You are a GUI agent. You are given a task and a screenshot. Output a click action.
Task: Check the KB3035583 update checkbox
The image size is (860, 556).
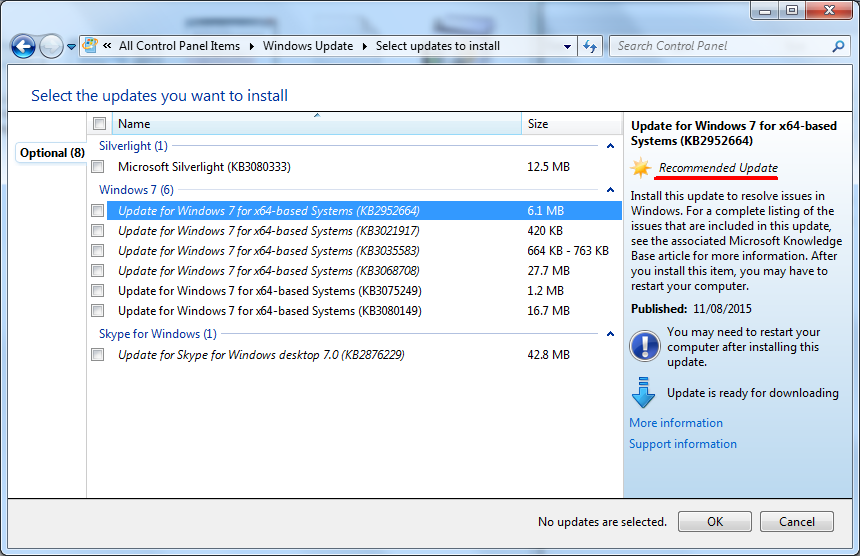click(98, 251)
